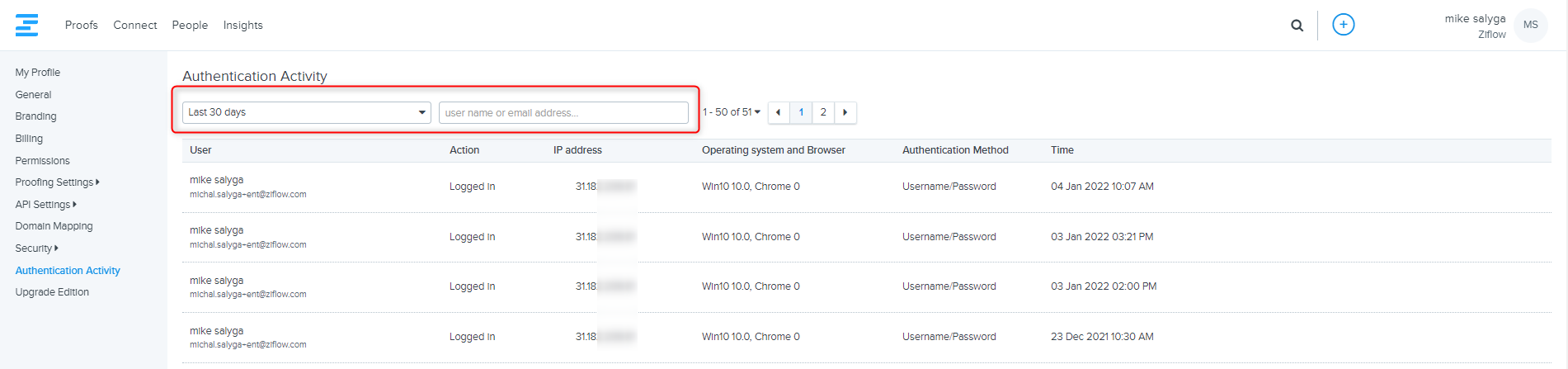Click the user name or email field
The image size is (1568, 369).
click(563, 113)
